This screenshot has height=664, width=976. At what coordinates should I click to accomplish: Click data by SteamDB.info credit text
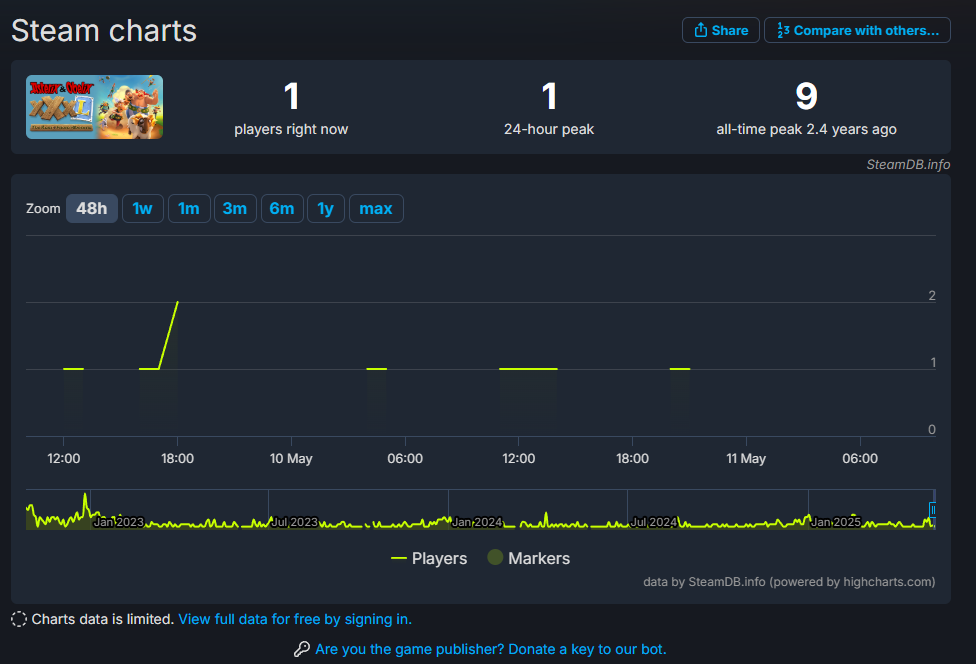(x=789, y=582)
